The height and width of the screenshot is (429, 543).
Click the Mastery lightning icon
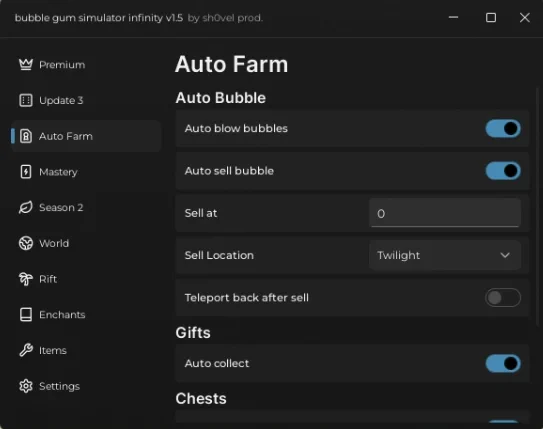[x=26, y=172]
